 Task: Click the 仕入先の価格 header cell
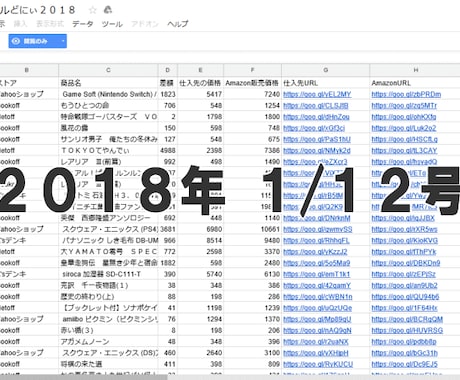tap(200, 83)
